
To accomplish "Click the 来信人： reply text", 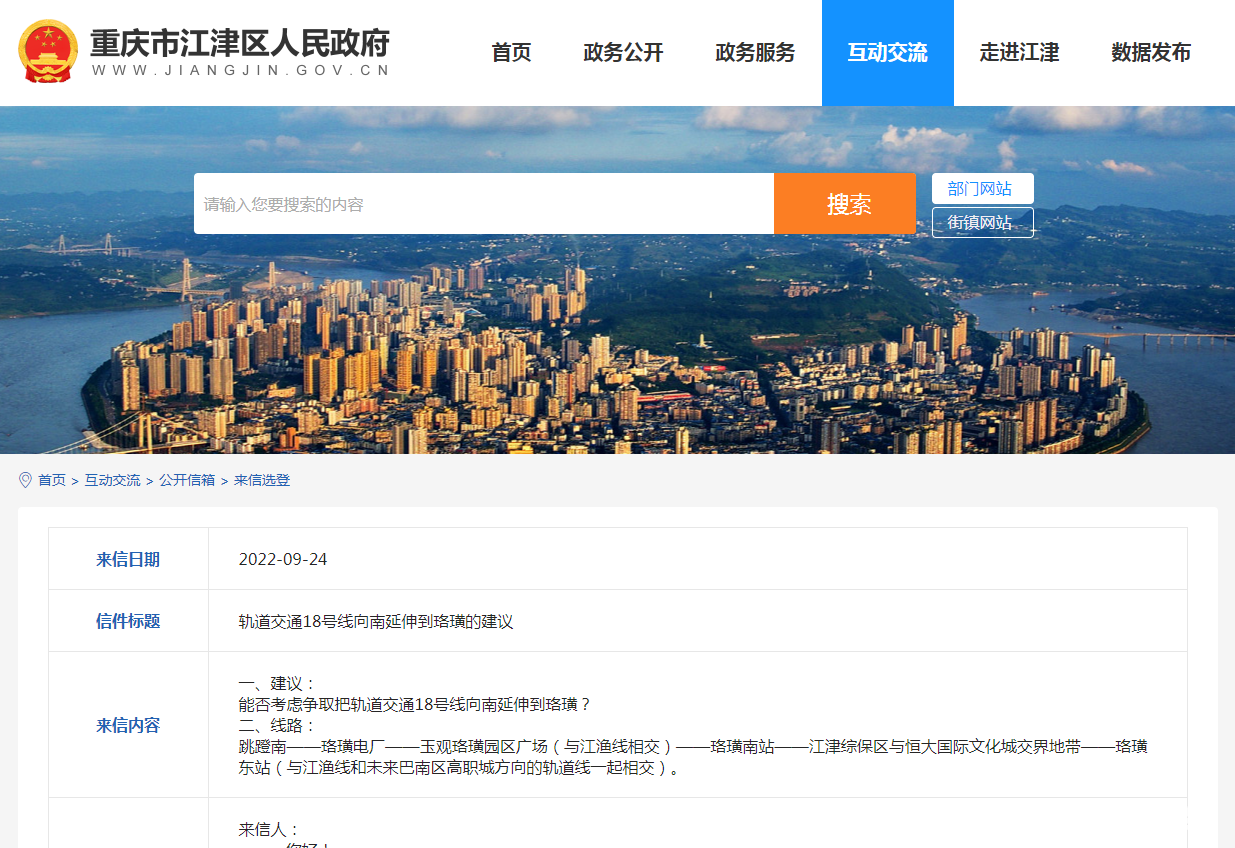I will pos(269,829).
